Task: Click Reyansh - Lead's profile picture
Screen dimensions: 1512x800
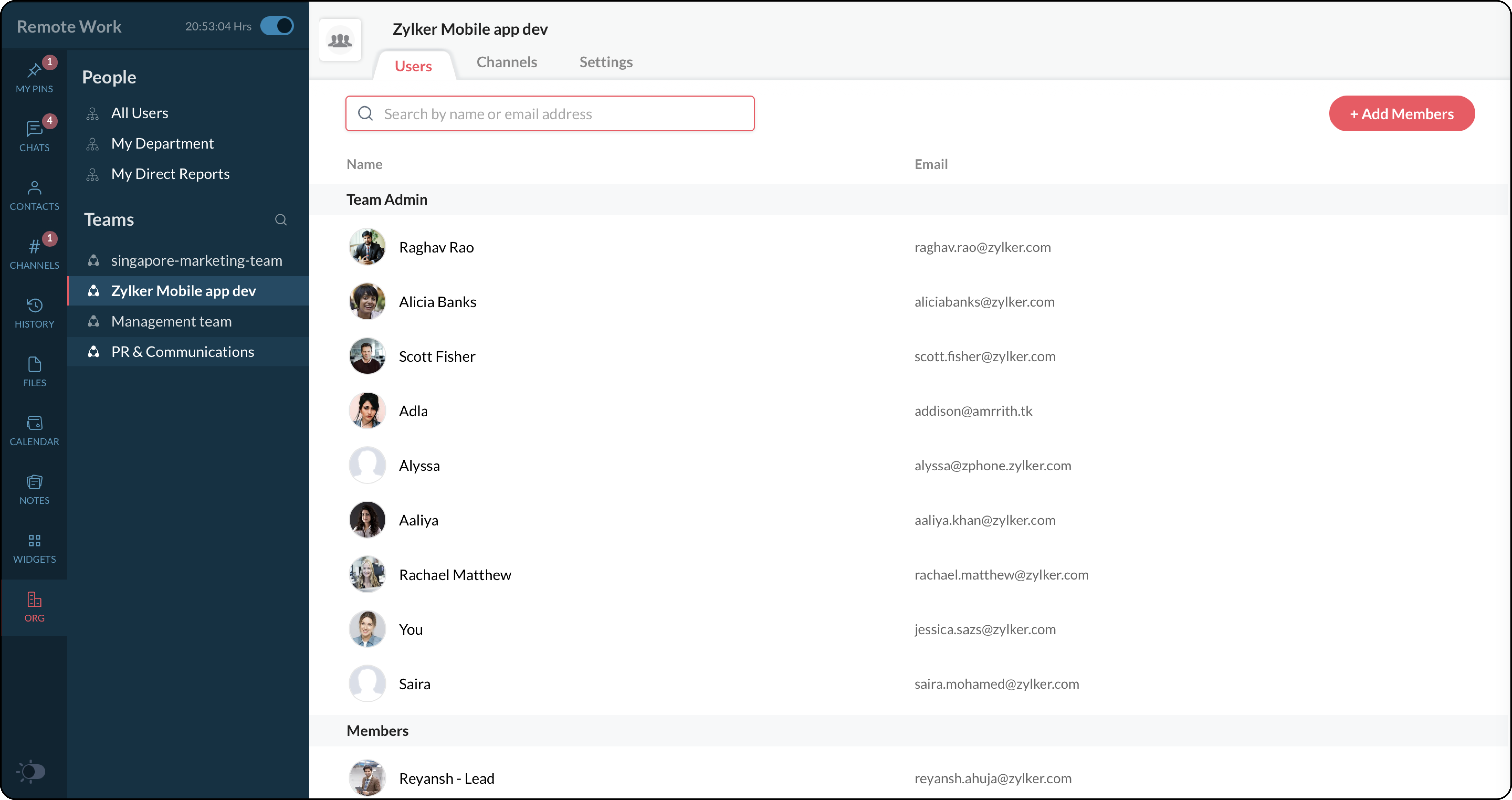Action: point(367,778)
